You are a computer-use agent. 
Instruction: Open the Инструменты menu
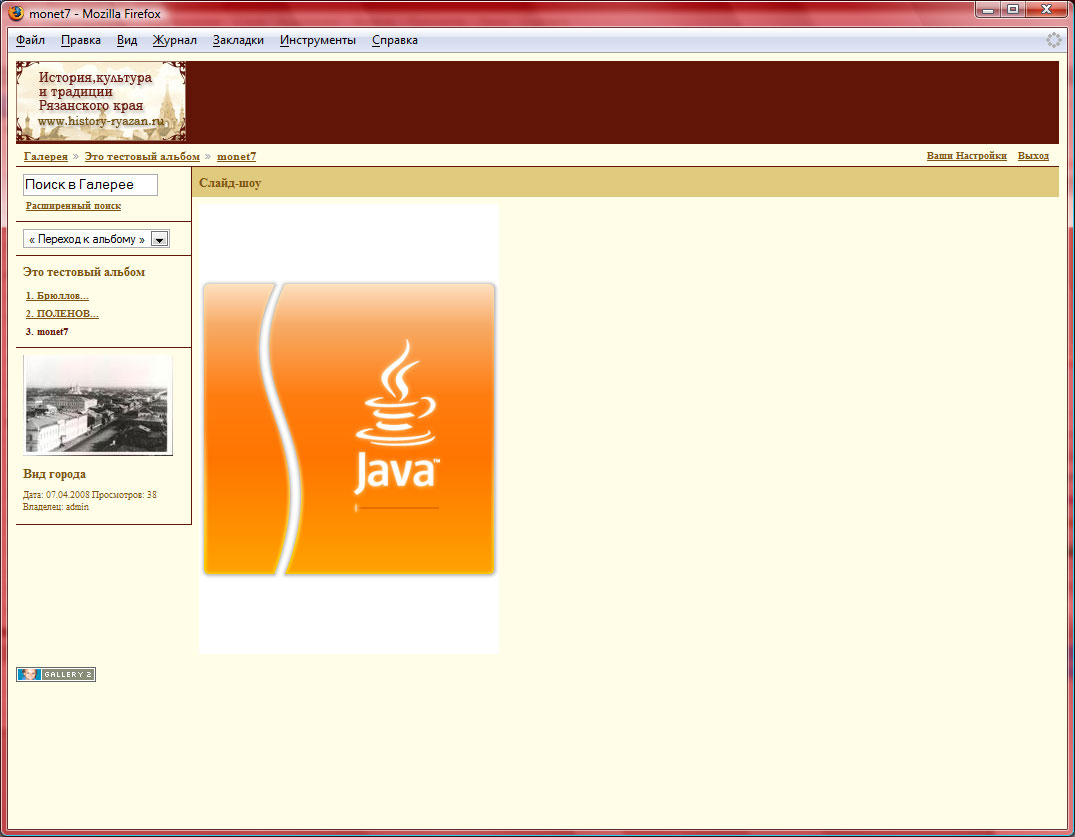pos(317,40)
